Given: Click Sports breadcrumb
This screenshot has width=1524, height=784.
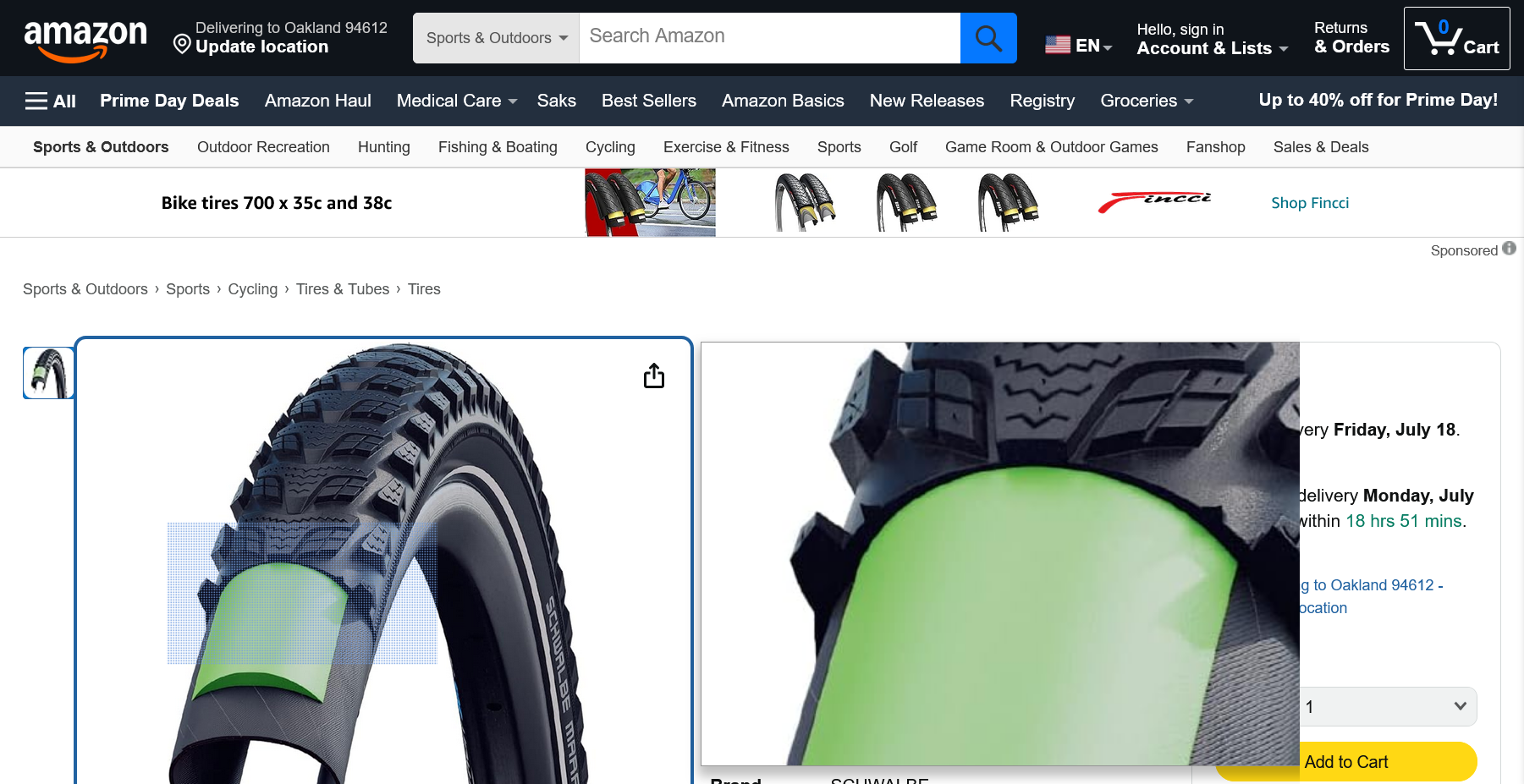Looking at the screenshot, I should (x=188, y=289).
